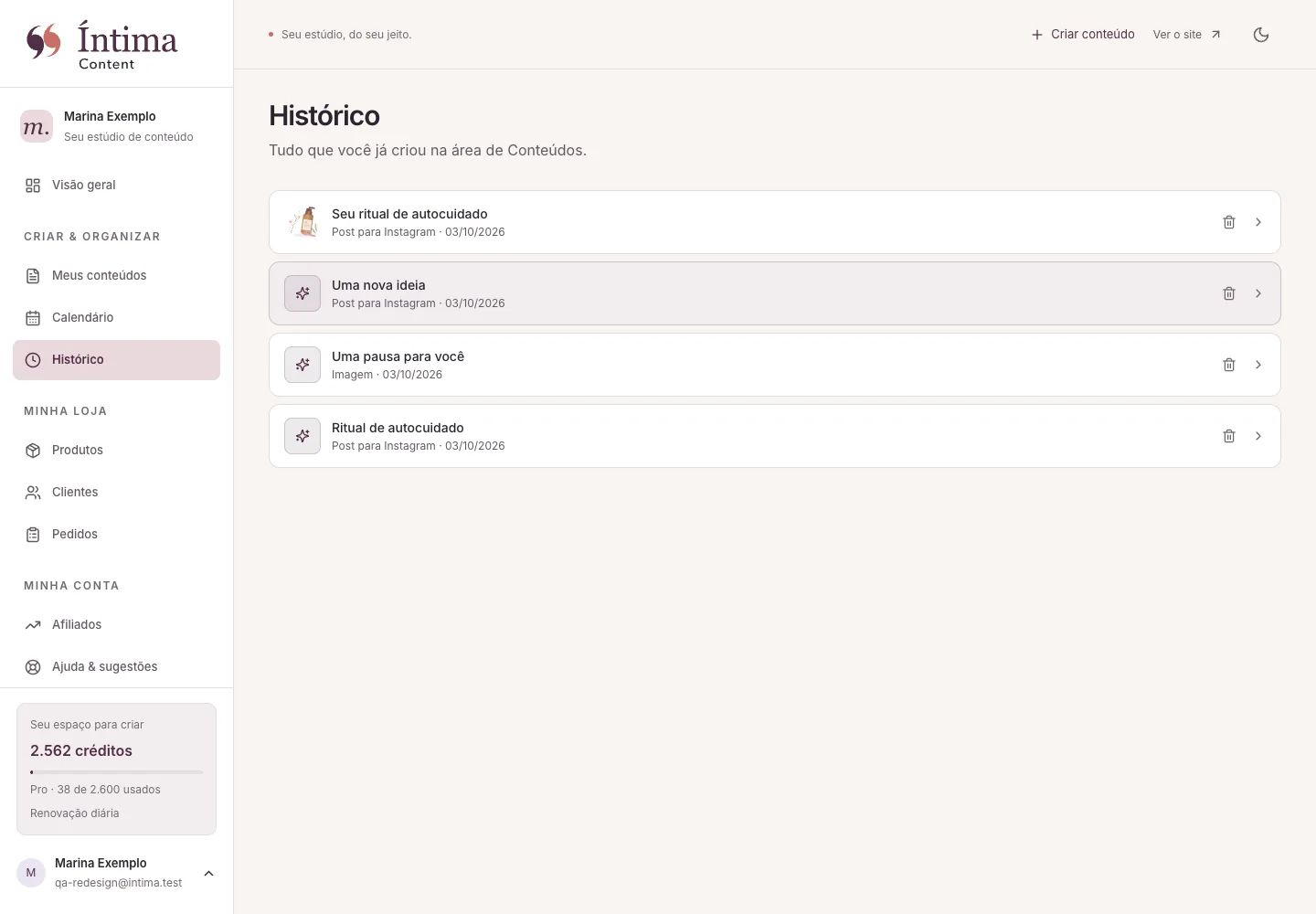Go to Clientes
The width and height of the screenshot is (1316, 914).
[x=116, y=493]
